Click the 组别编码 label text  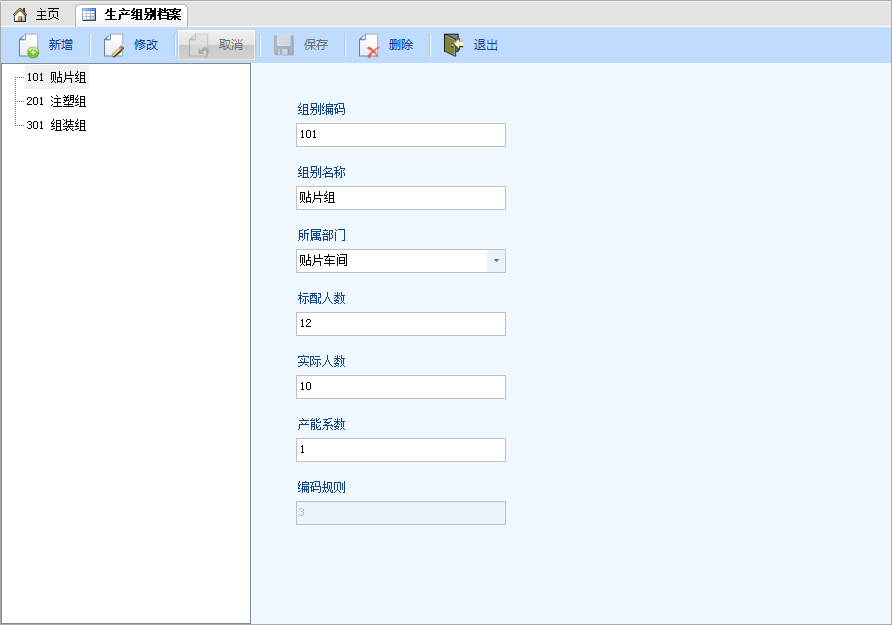(x=321, y=109)
